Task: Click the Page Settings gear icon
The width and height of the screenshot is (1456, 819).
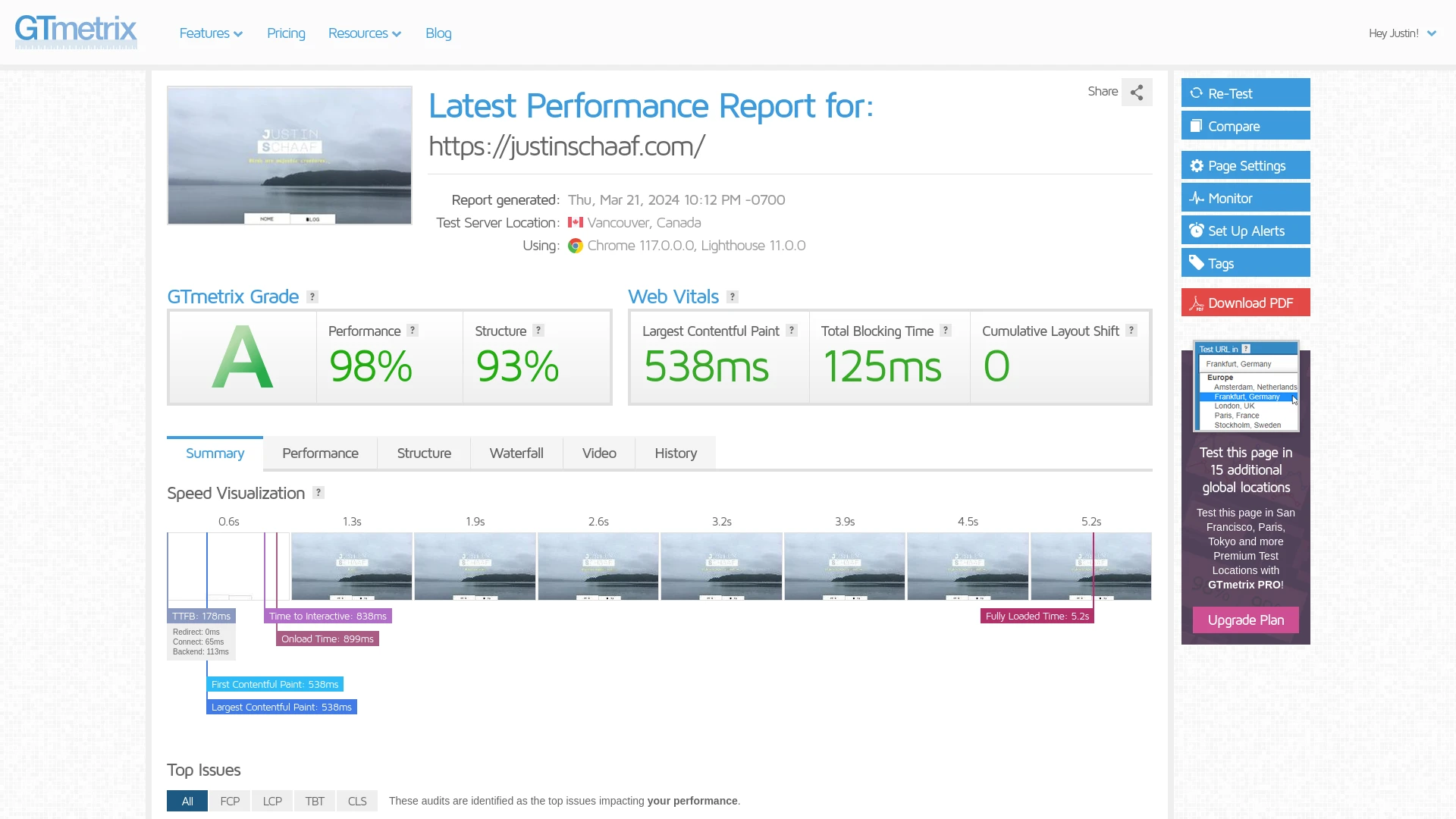Action: point(1196,165)
